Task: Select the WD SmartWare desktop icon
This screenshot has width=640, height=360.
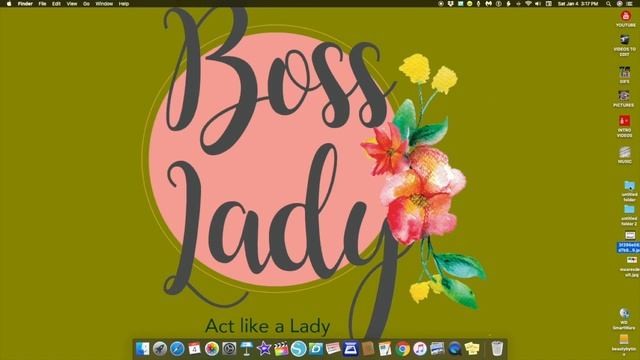Action: click(624, 319)
